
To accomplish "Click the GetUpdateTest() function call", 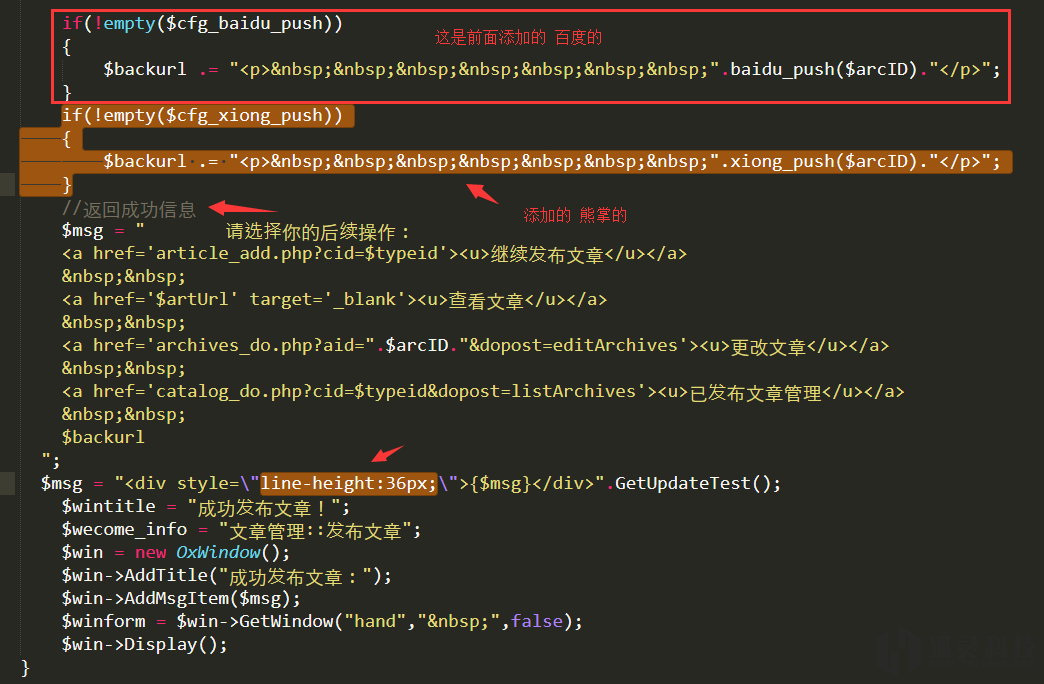I will tap(697, 484).
